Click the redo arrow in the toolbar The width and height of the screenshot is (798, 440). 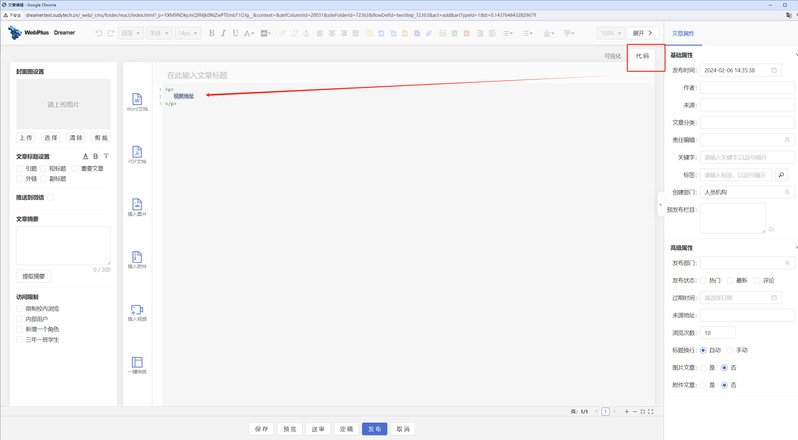point(110,33)
